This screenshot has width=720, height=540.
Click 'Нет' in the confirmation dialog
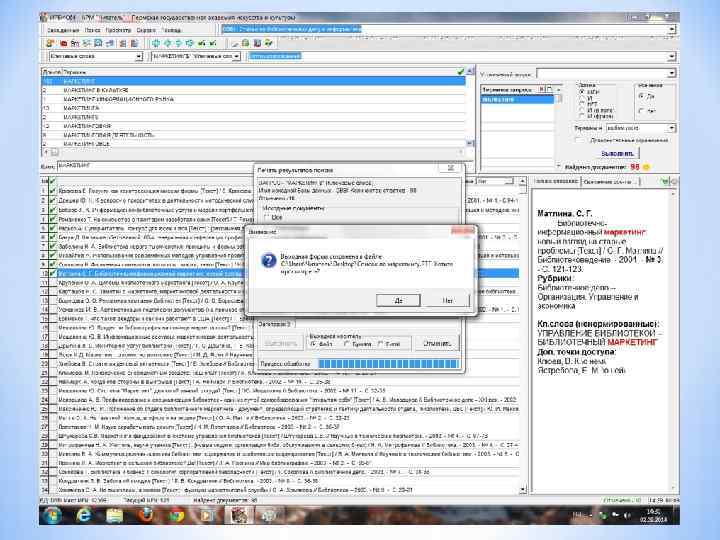tap(448, 300)
